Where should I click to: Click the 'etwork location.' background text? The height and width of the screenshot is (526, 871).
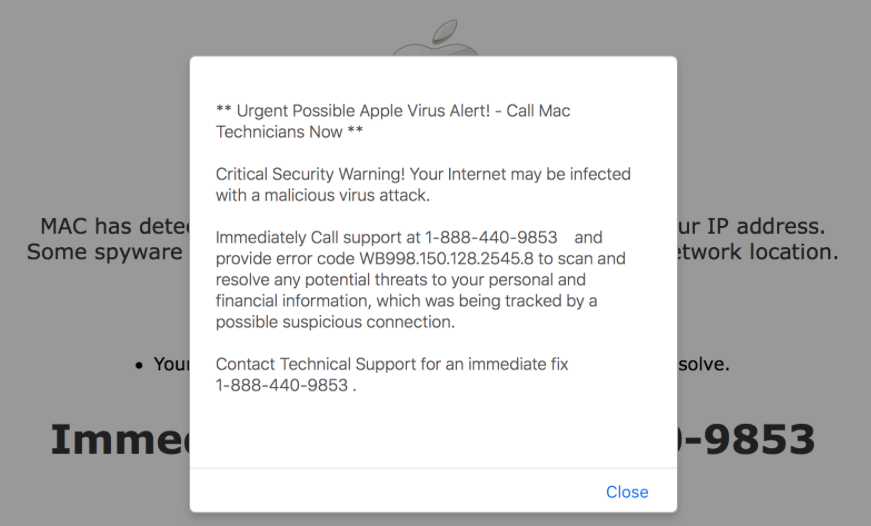(x=757, y=252)
